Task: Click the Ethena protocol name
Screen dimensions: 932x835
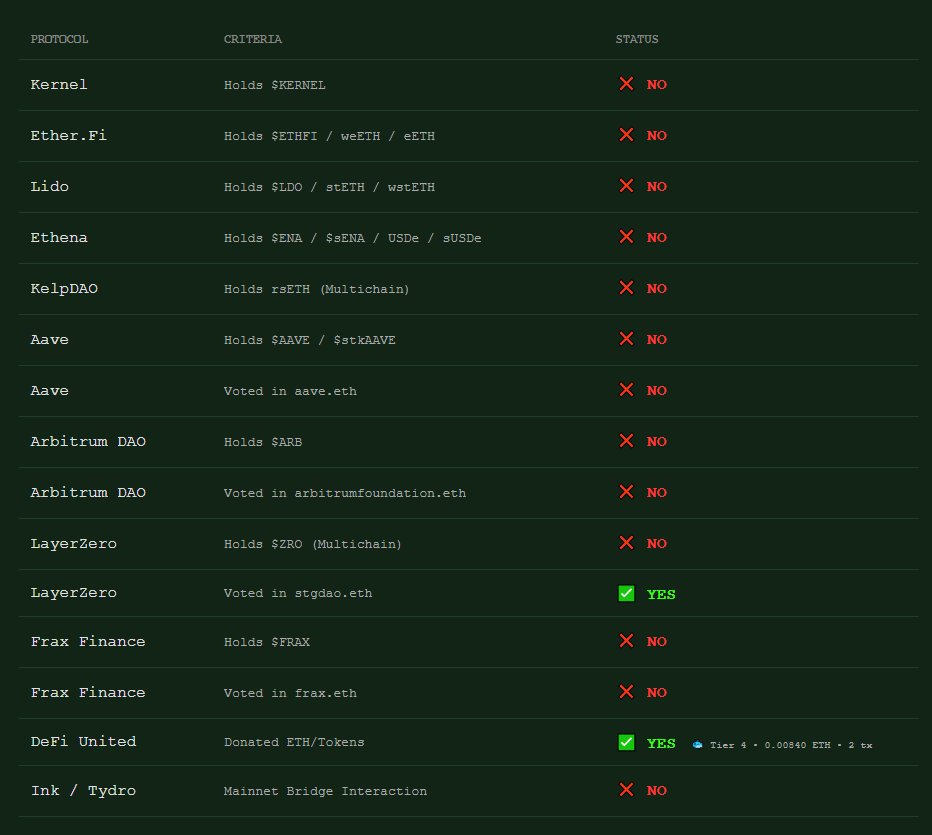Action: click(x=59, y=238)
